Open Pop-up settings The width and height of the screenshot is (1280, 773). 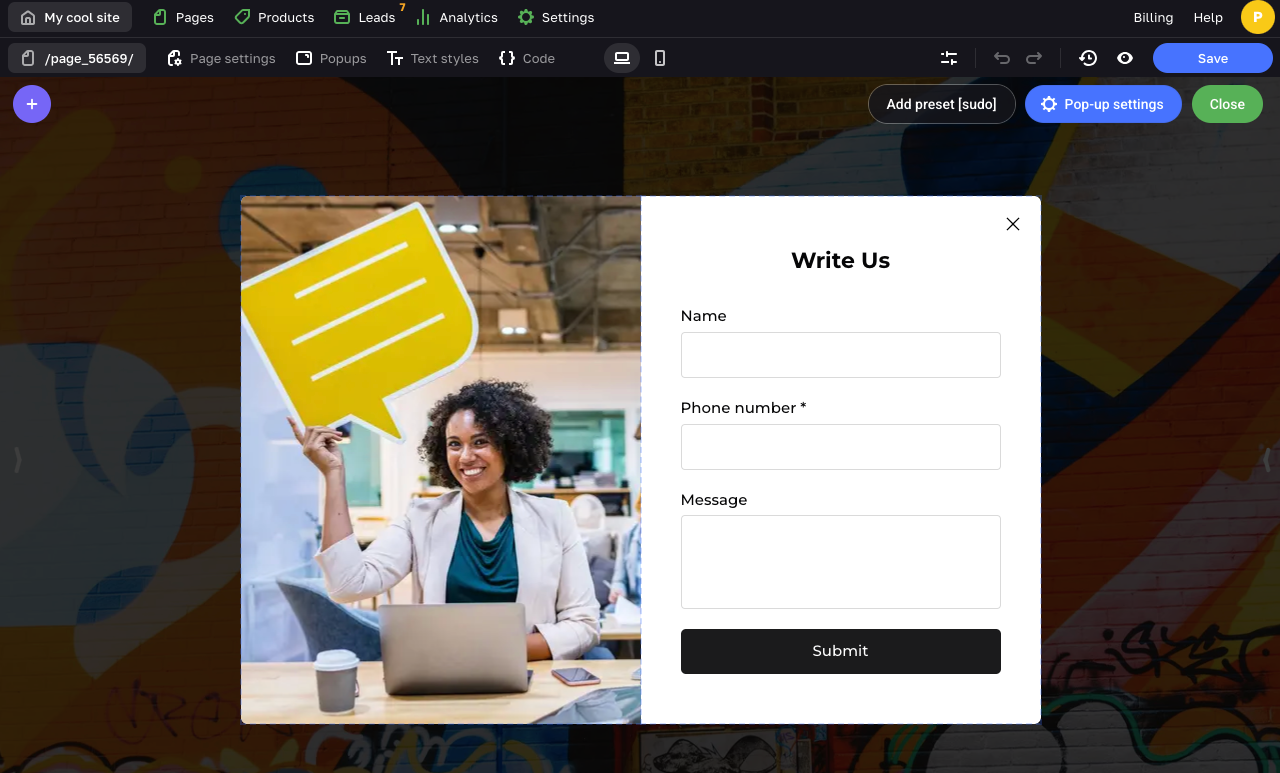tap(1102, 104)
